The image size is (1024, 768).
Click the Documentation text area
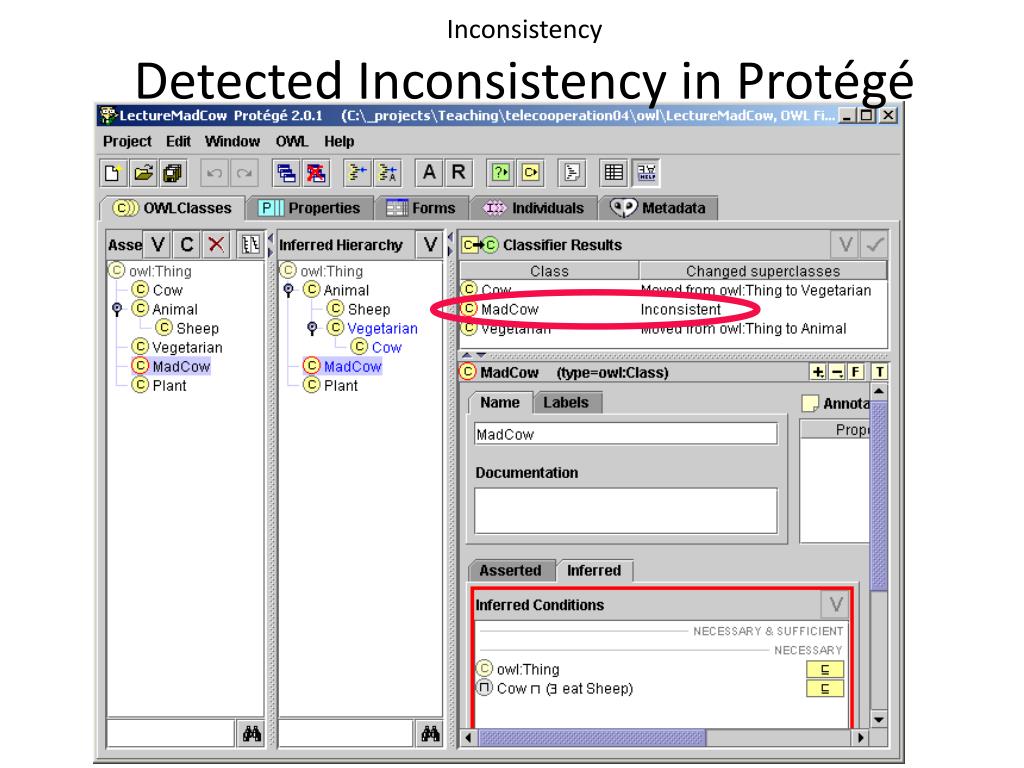(x=626, y=511)
